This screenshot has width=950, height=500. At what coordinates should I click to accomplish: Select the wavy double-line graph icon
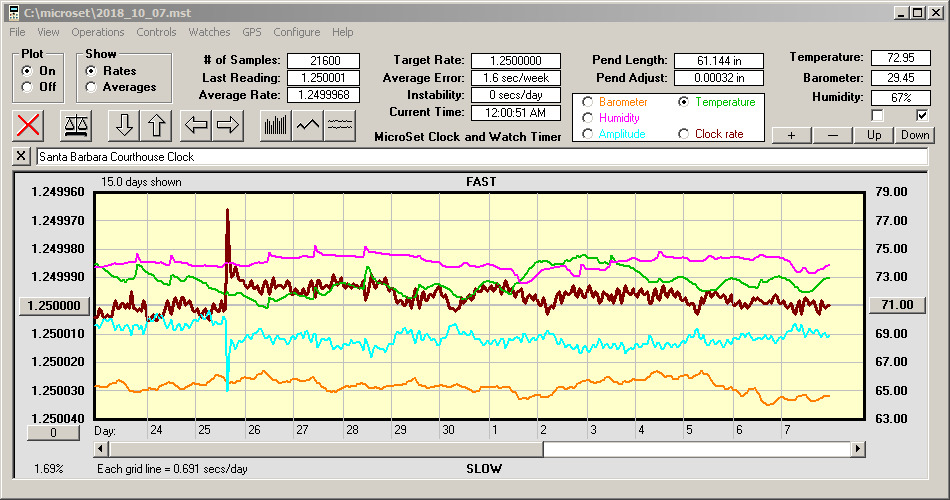[340, 125]
